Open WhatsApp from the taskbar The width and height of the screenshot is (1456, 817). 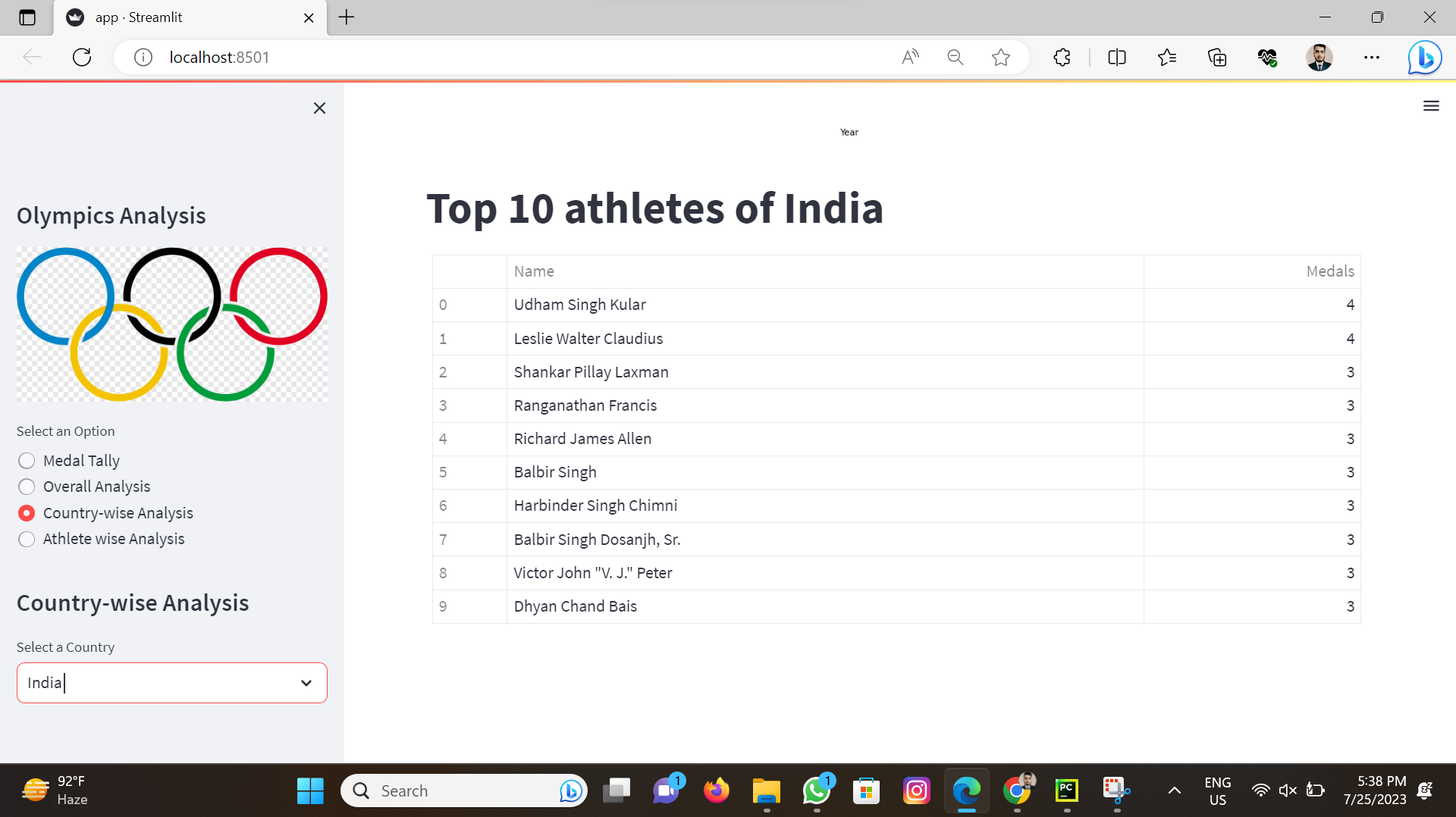pyautogui.click(x=817, y=790)
